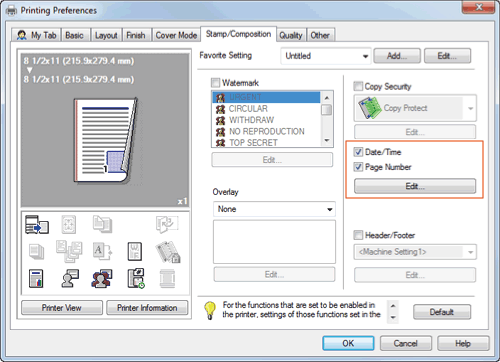500x362 pixels.
Task: Click Edit... under Page Number
Action: (415, 186)
